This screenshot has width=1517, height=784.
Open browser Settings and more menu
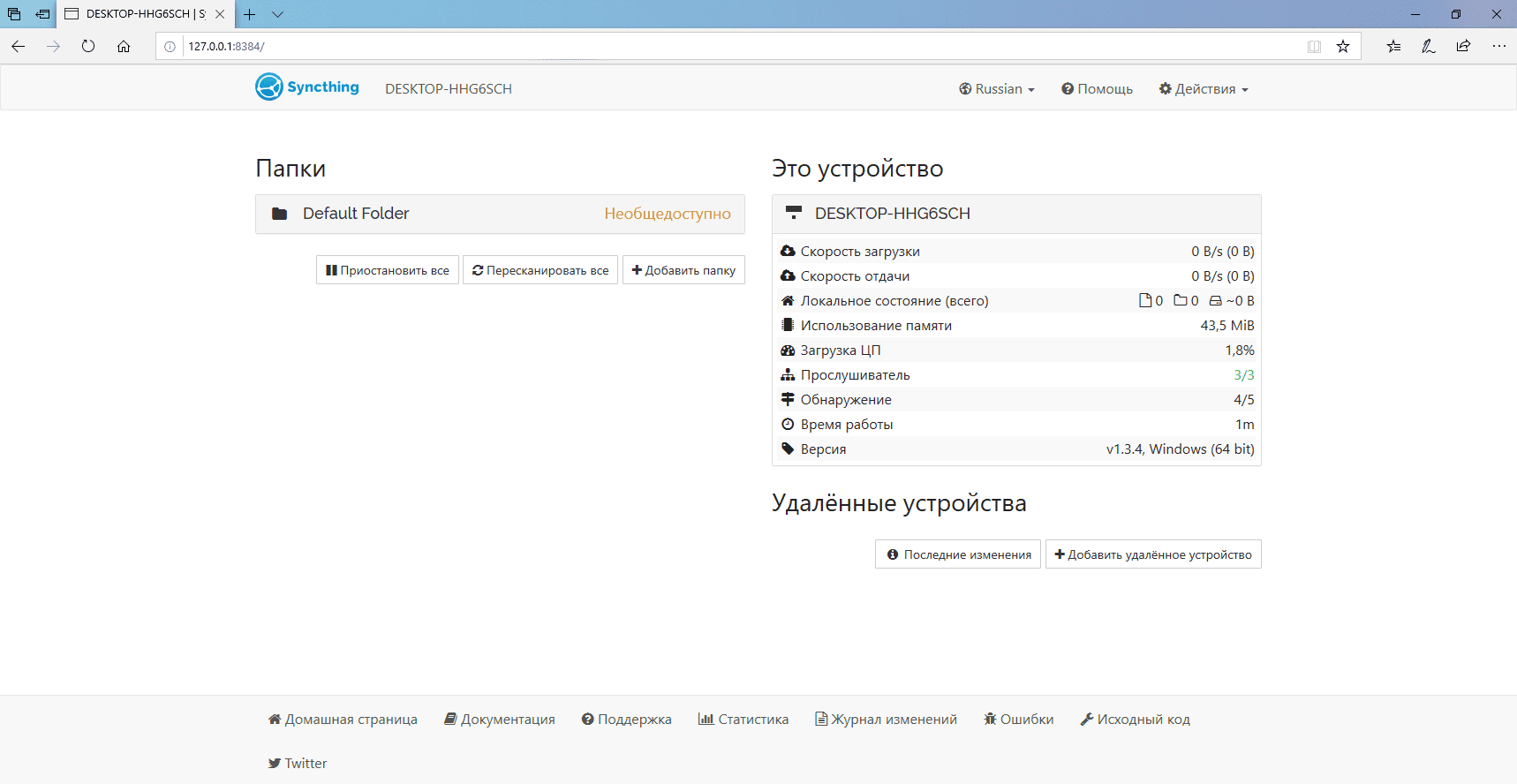click(1498, 46)
